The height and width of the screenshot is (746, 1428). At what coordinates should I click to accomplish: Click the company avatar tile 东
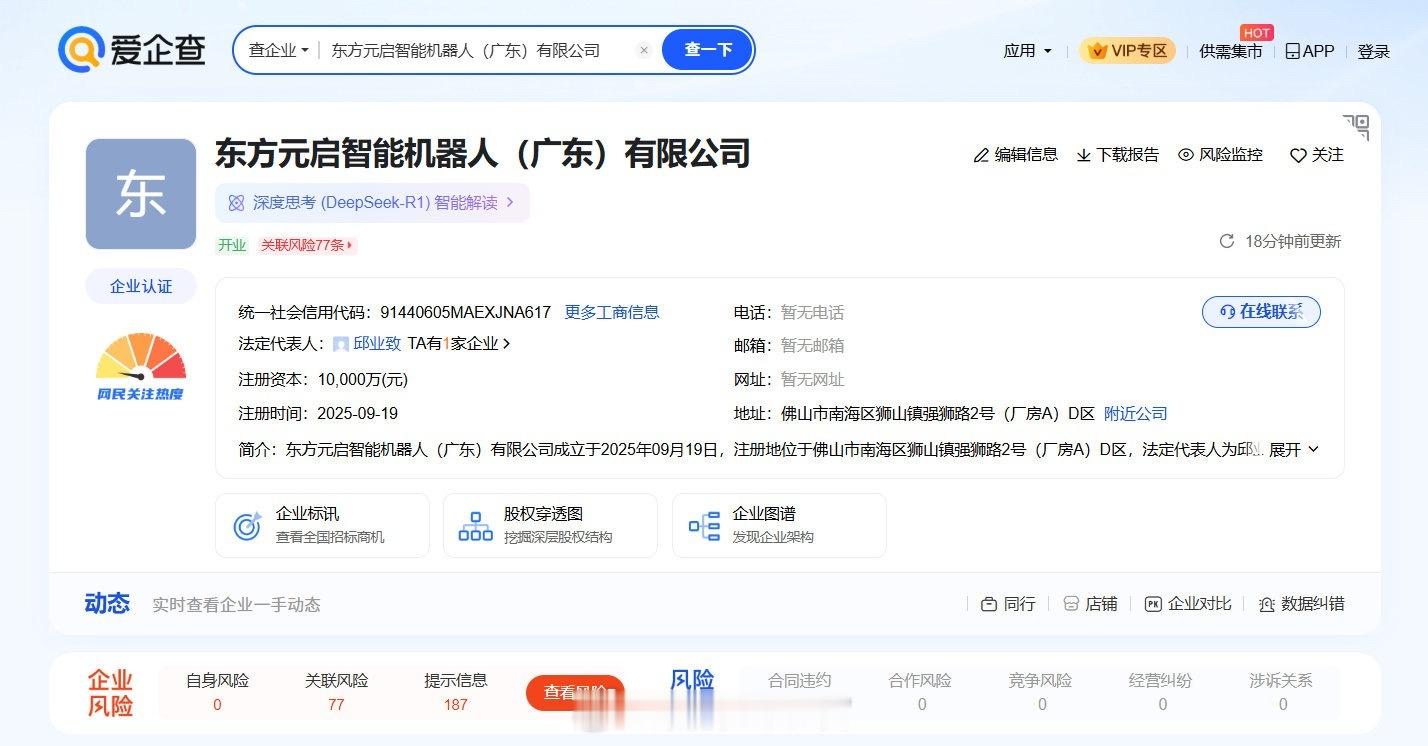pos(141,194)
